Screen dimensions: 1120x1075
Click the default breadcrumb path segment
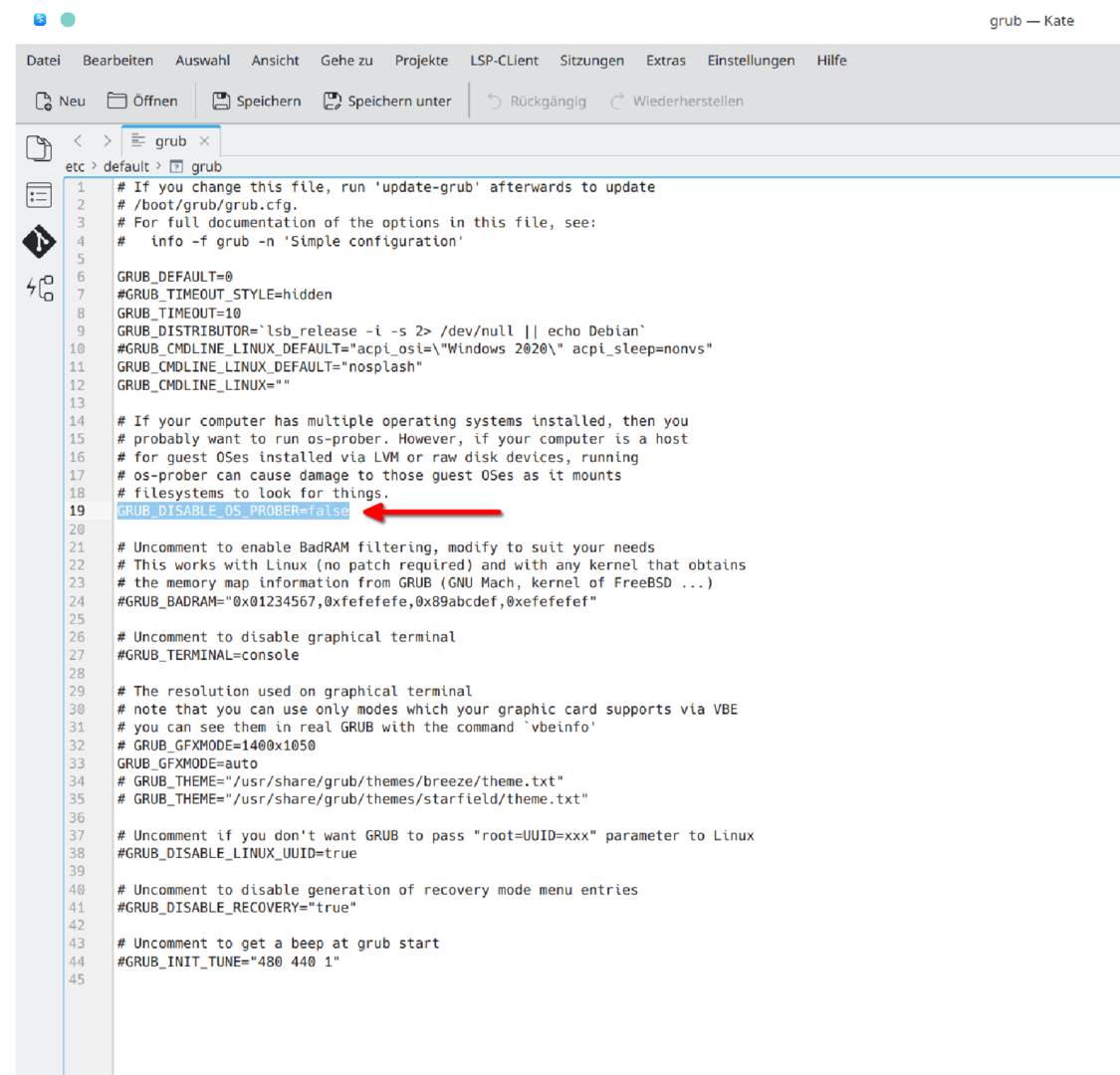tap(126, 166)
